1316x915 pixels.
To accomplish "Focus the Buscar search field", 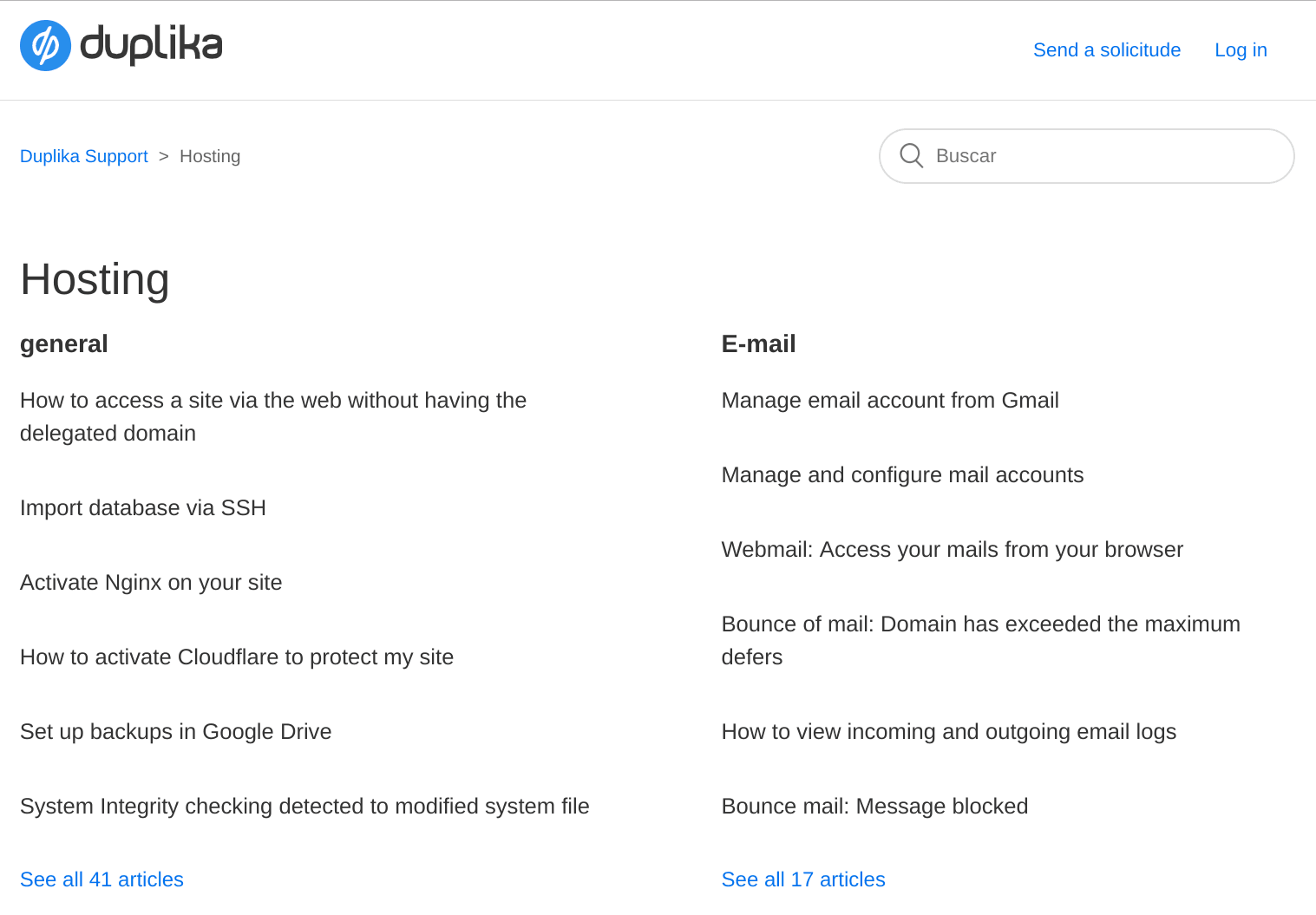I will pos(1086,156).
